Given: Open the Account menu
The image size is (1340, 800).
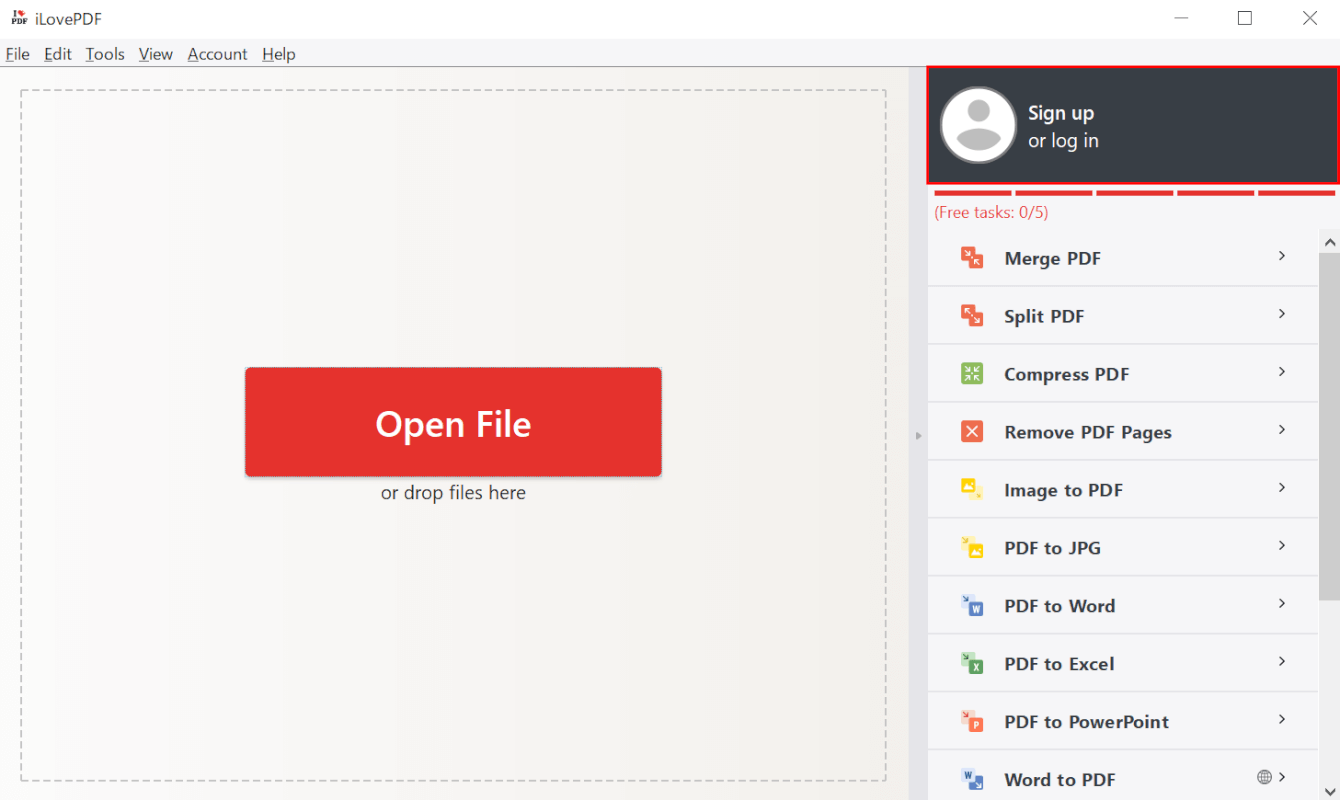Looking at the screenshot, I should point(217,54).
